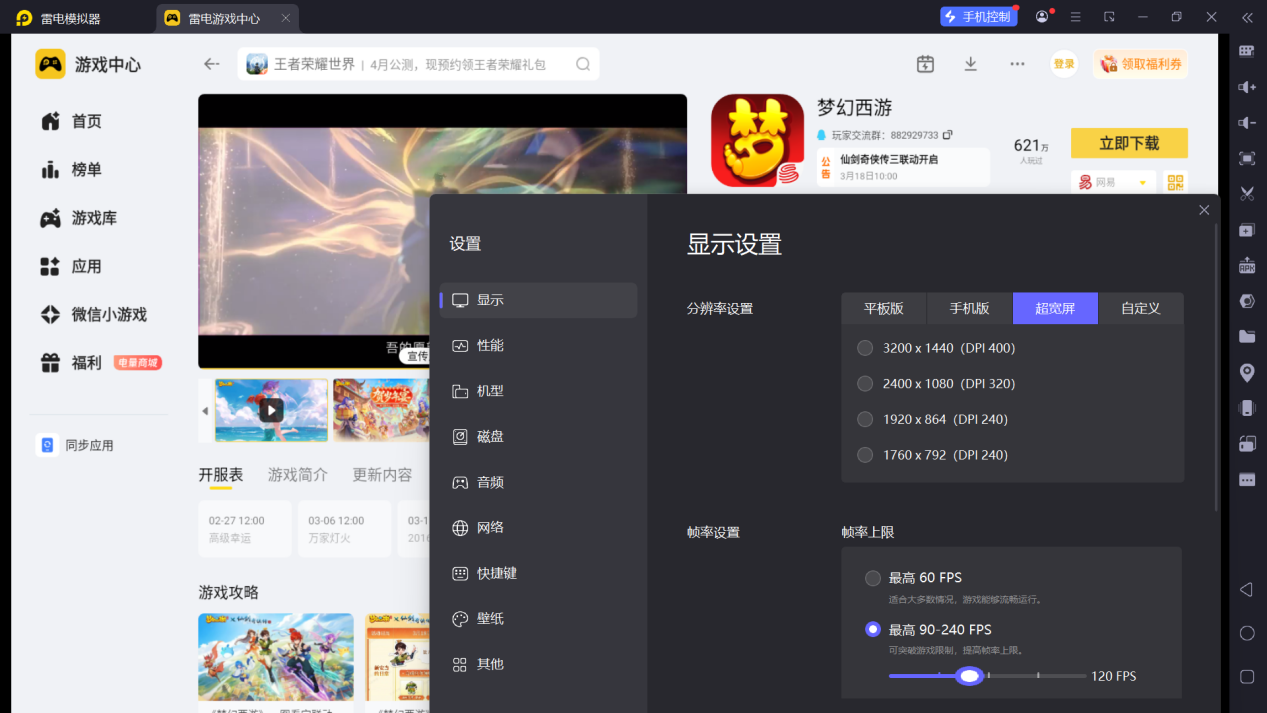Play the video thumbnail below the banner
The width and height of the screenshot is (1267, 713).
271,410
